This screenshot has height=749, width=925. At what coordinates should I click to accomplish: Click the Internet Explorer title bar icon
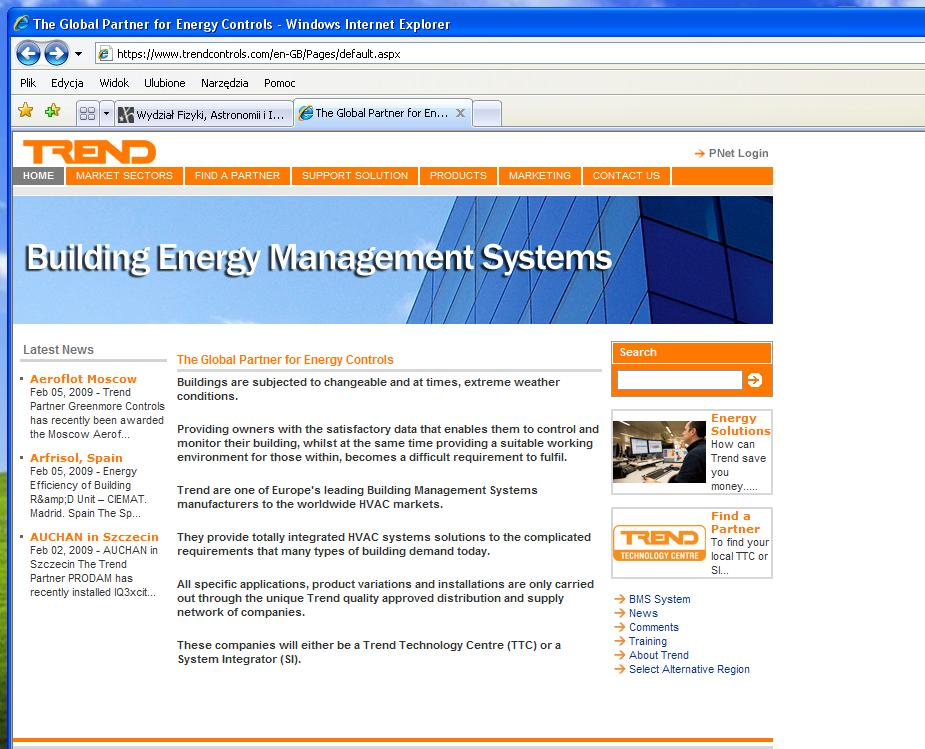pos(21,24)
